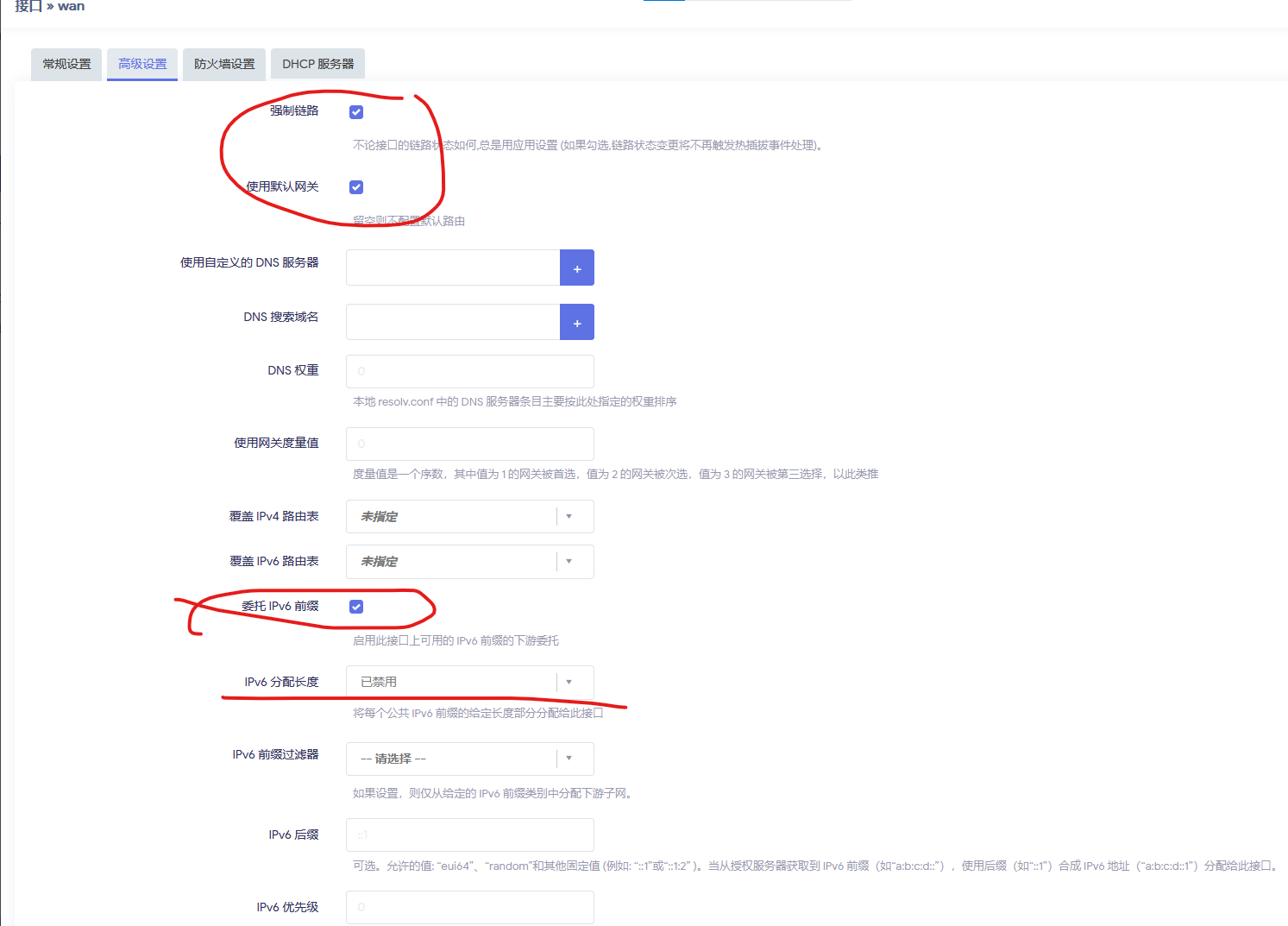Screen dimensions: 1288x926
Task: Click the IPv6 优先级 input box
Action: (x=469, y=908)
